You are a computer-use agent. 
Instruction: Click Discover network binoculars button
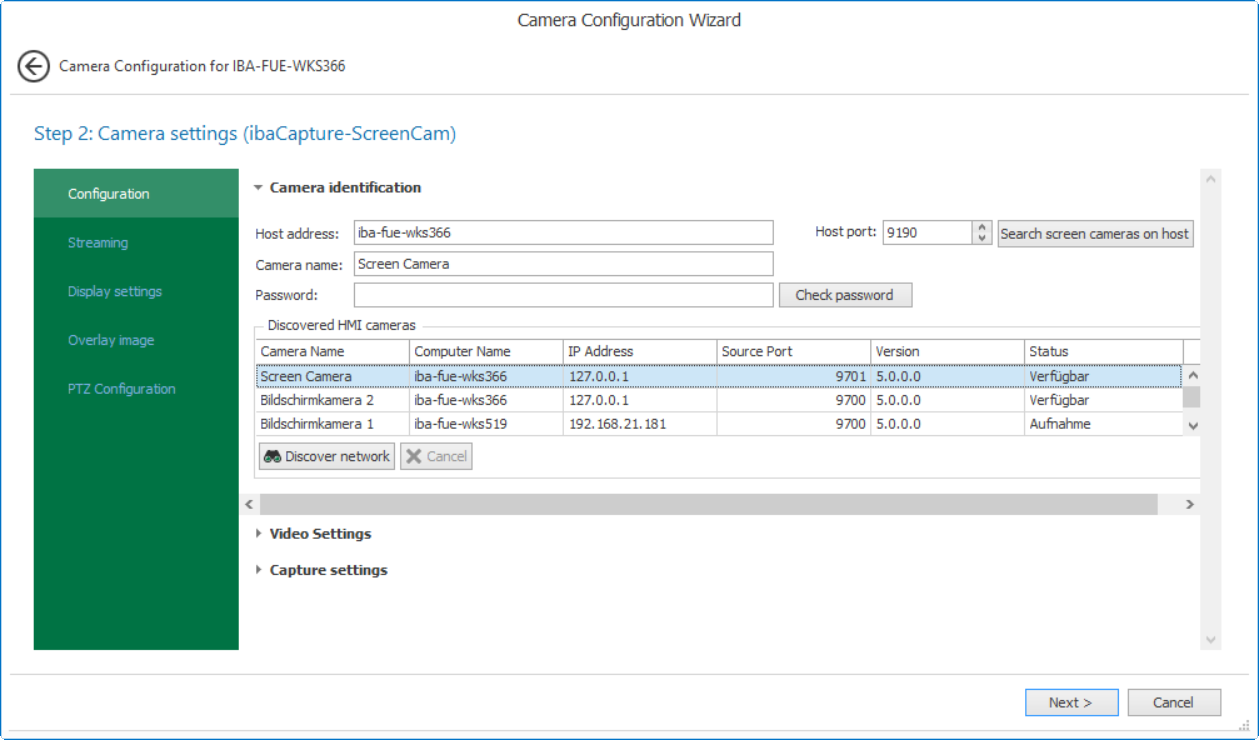[326, 456]
